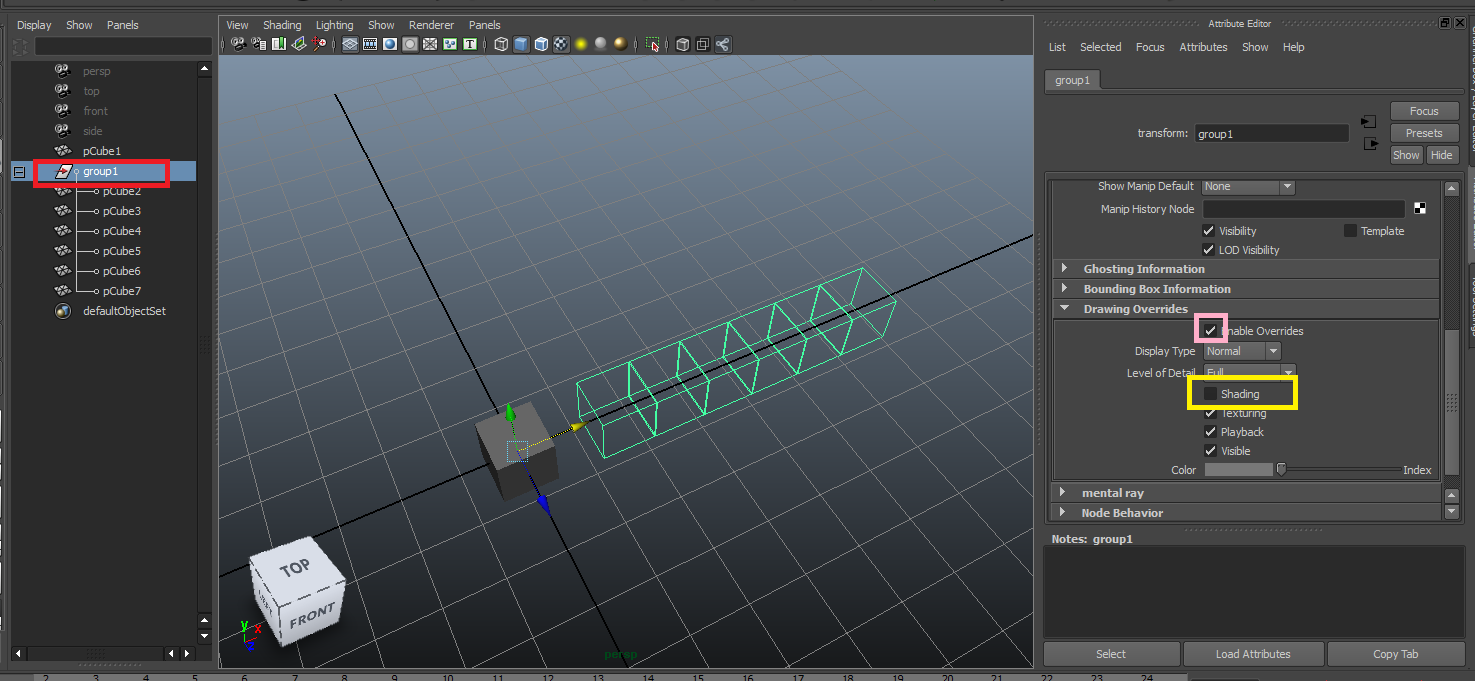Viewport: 1475px width, 681px height.
Task: Check the Template checkbox
Action: click(1350, 231)
